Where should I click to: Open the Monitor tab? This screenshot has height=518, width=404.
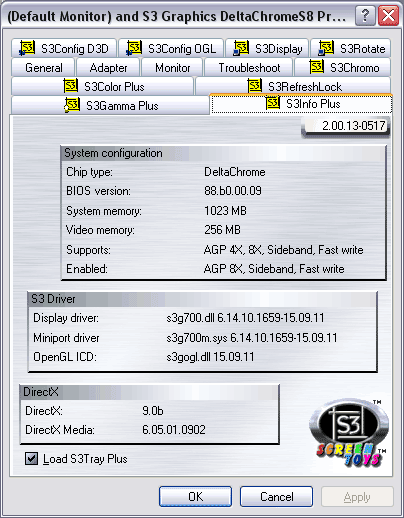[173, 68]
